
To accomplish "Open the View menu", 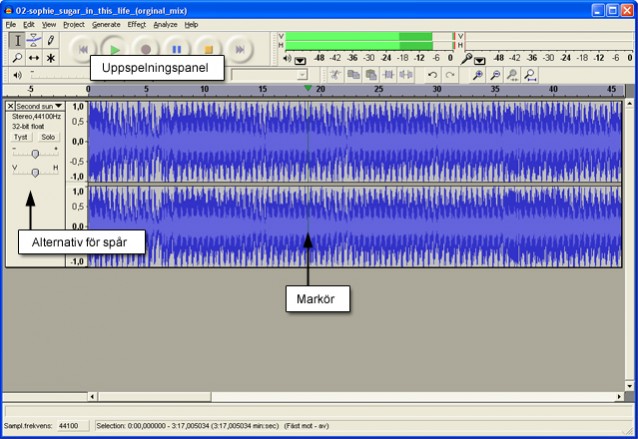I will (49, 24).
